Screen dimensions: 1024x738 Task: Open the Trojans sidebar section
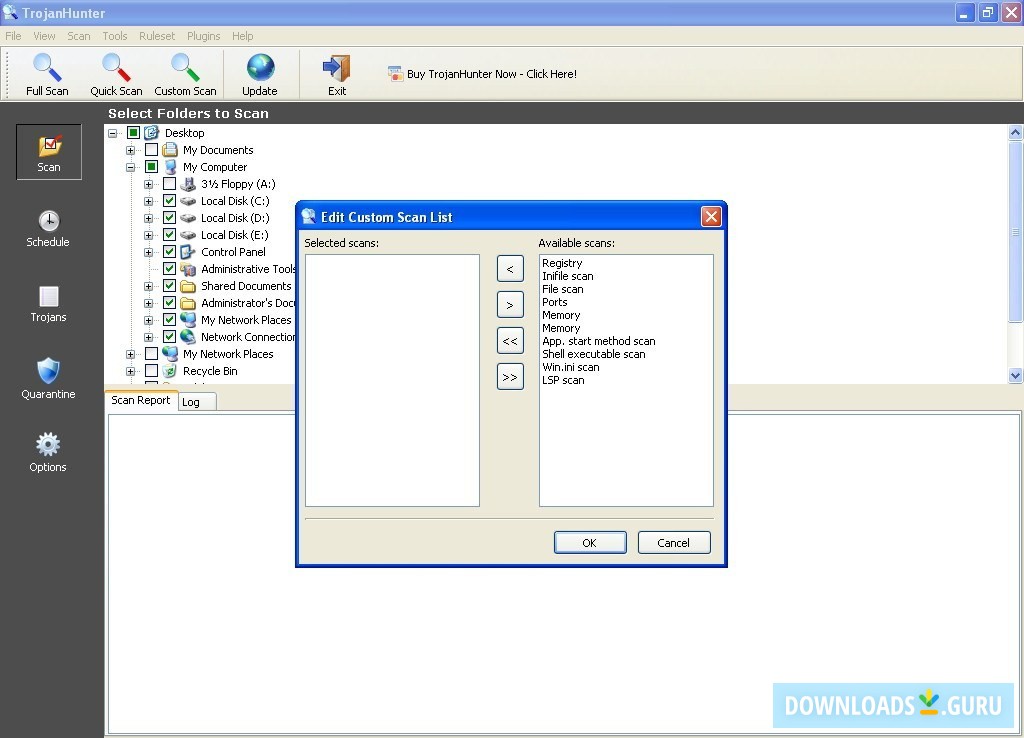pyautogui.click(x=48, y=303)
